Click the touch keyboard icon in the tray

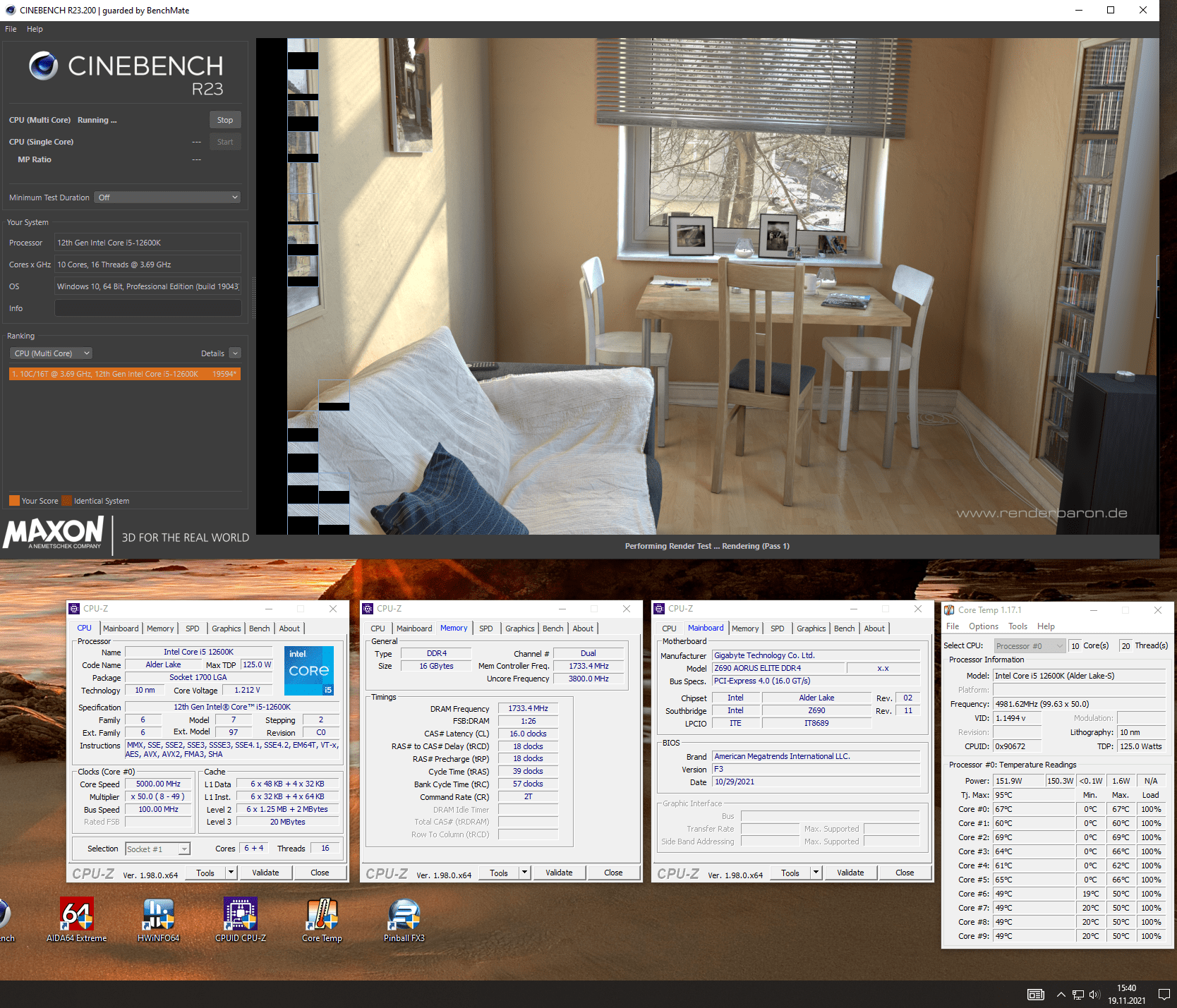[x=1036, y=995]
